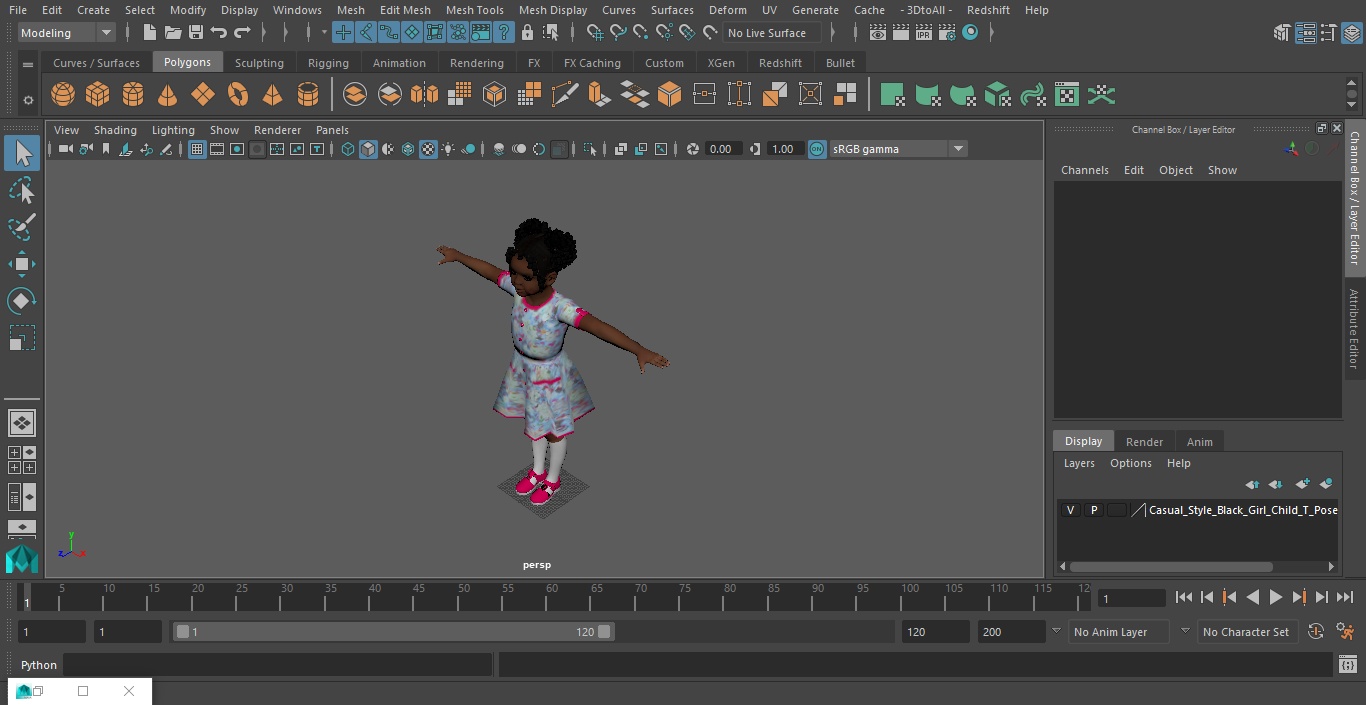Create a new scene file icon

pos(149,33)
